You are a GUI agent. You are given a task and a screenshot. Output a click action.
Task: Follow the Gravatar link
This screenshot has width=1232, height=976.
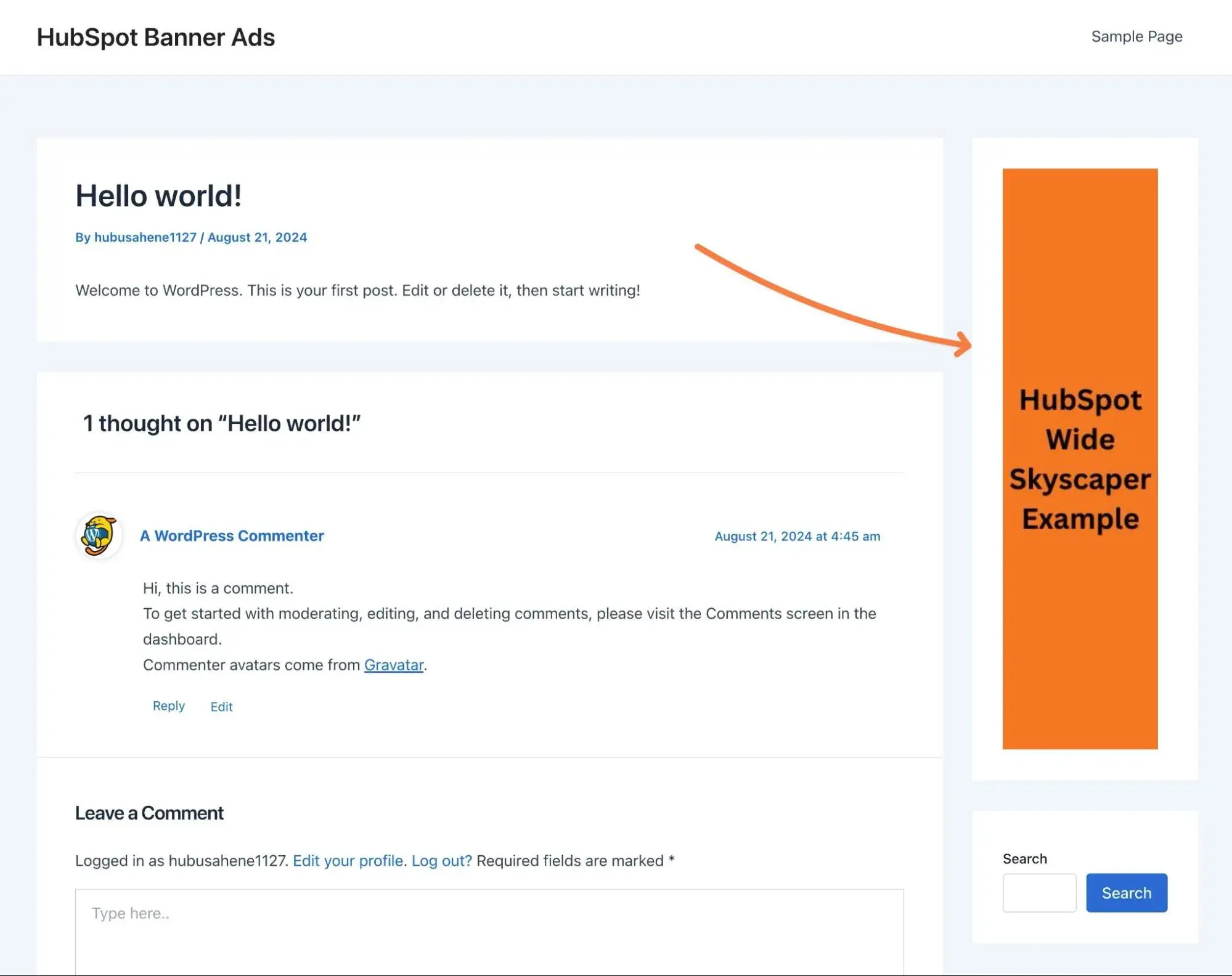[x=394, y=665]
